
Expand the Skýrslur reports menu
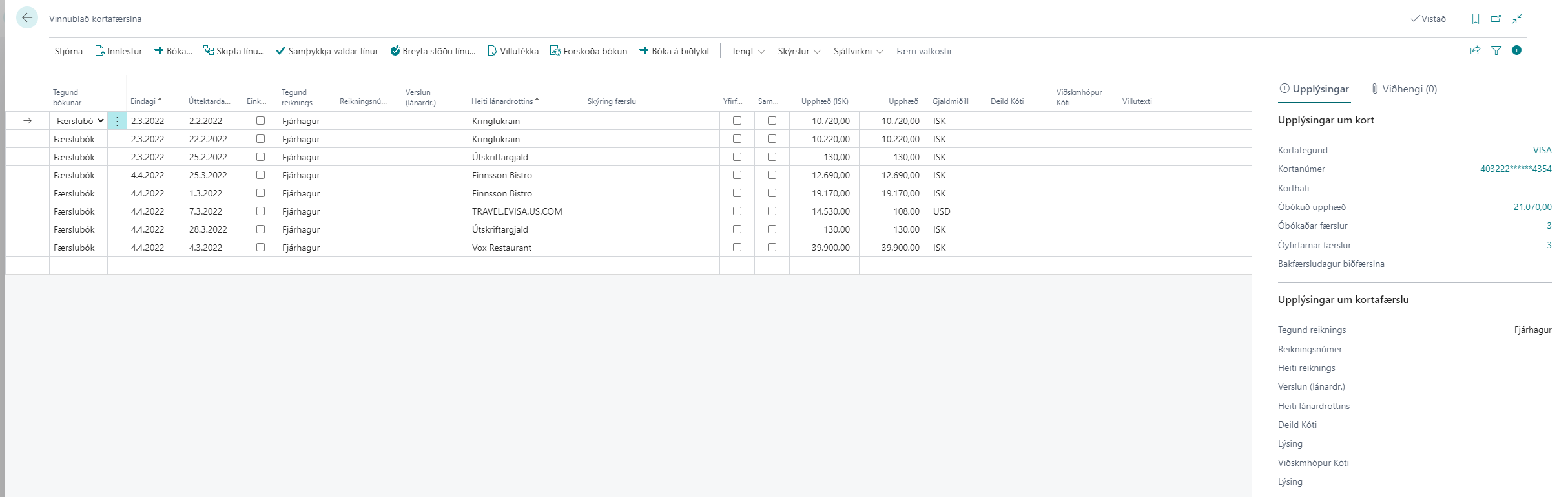[x=799, y=51]
